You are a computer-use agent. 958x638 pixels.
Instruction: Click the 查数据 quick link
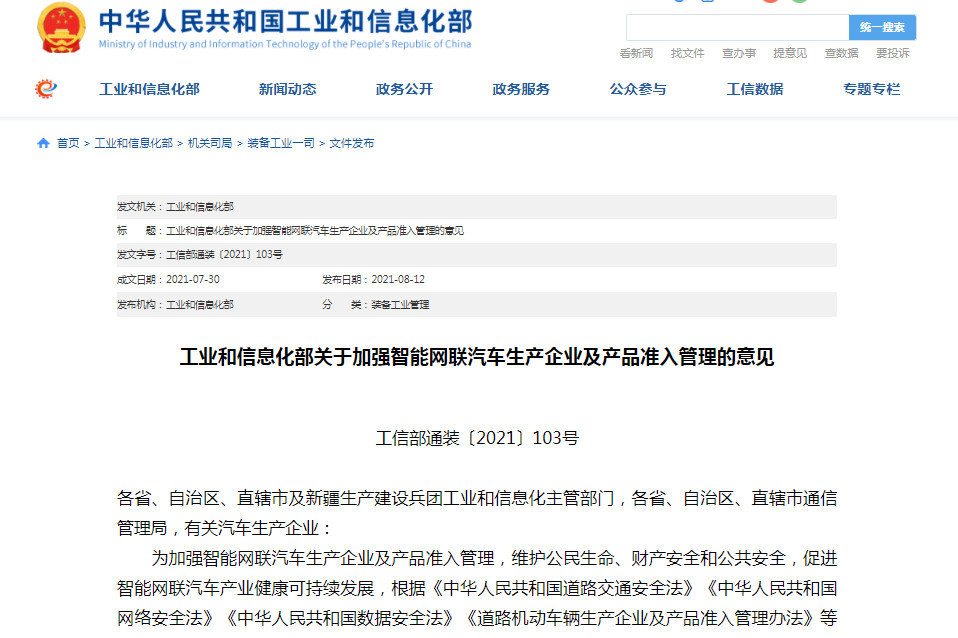tap(841, 53)
